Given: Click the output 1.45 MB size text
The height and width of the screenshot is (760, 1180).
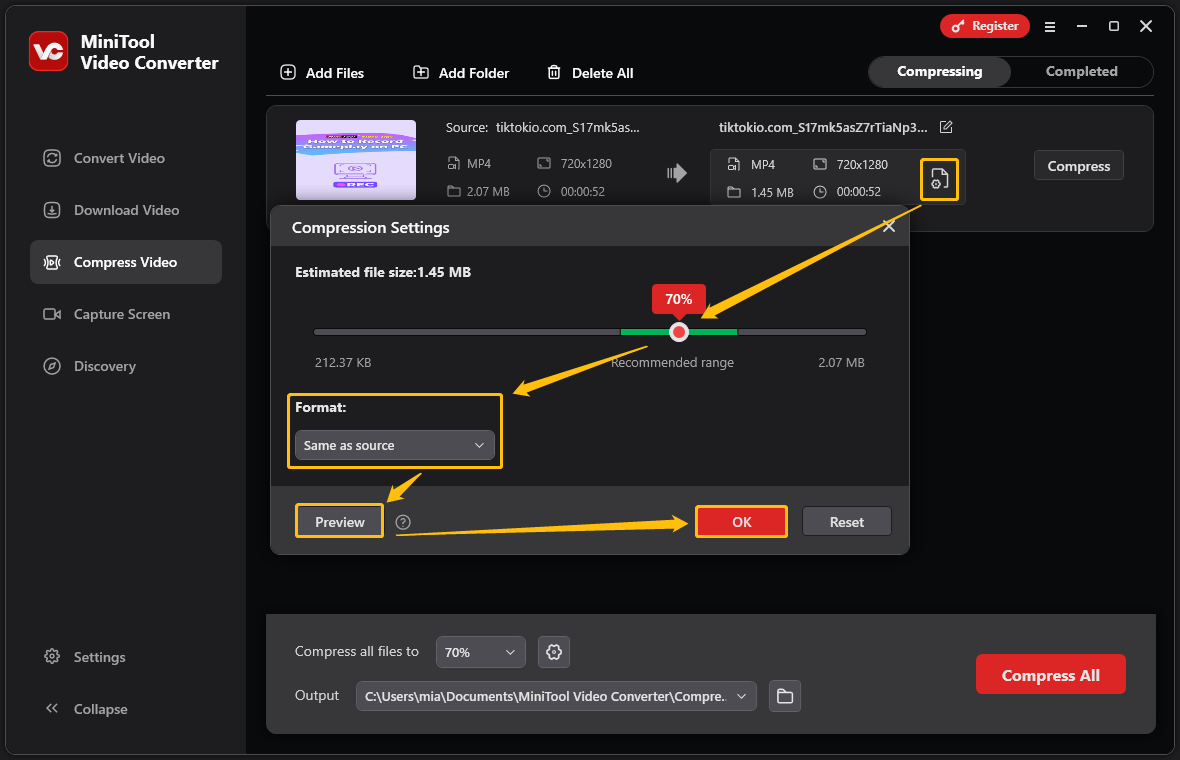Looking at the screenshot, I should pos(772,193).
